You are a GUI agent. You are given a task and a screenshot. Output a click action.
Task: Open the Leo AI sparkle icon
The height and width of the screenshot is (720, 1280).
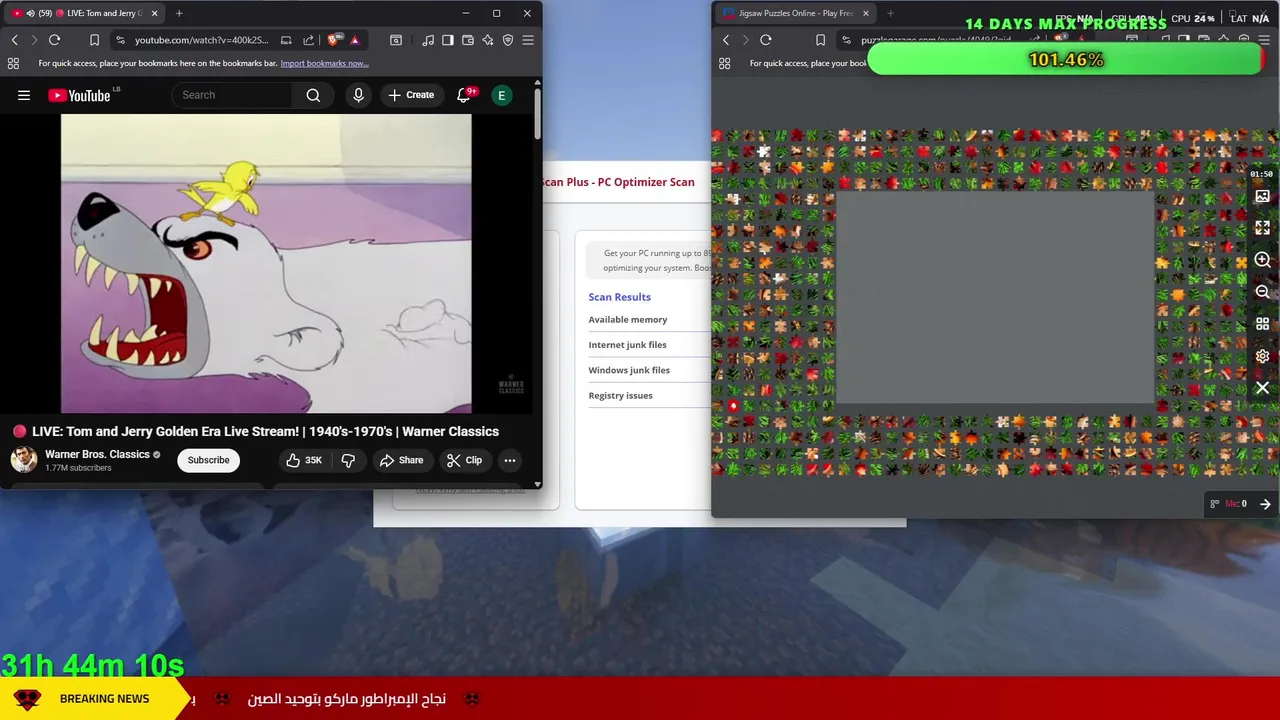(488, 40)
